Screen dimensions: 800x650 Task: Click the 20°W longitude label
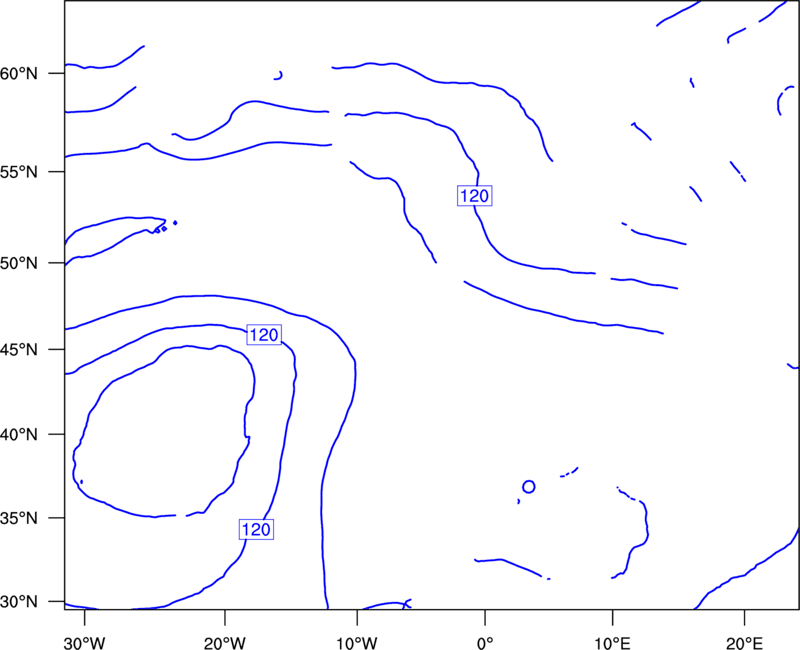pos(226,643)
